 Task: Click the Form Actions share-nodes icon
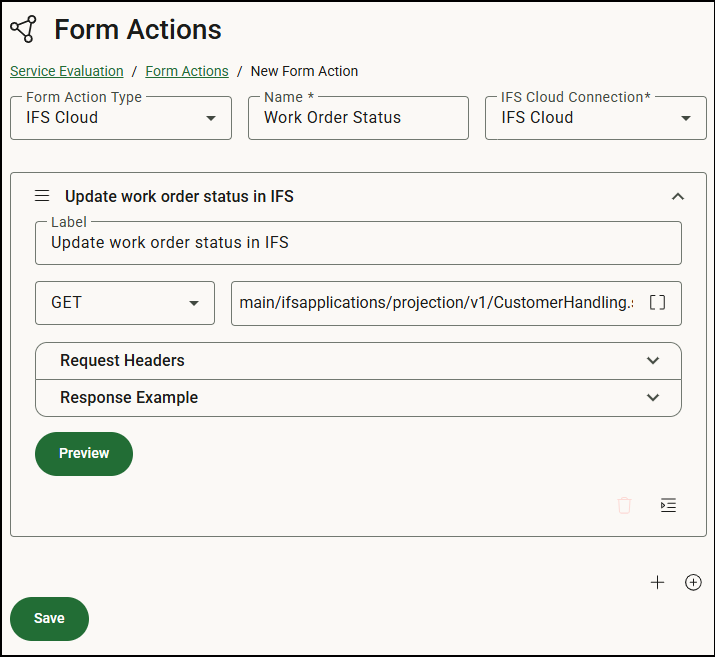[23, 29]
